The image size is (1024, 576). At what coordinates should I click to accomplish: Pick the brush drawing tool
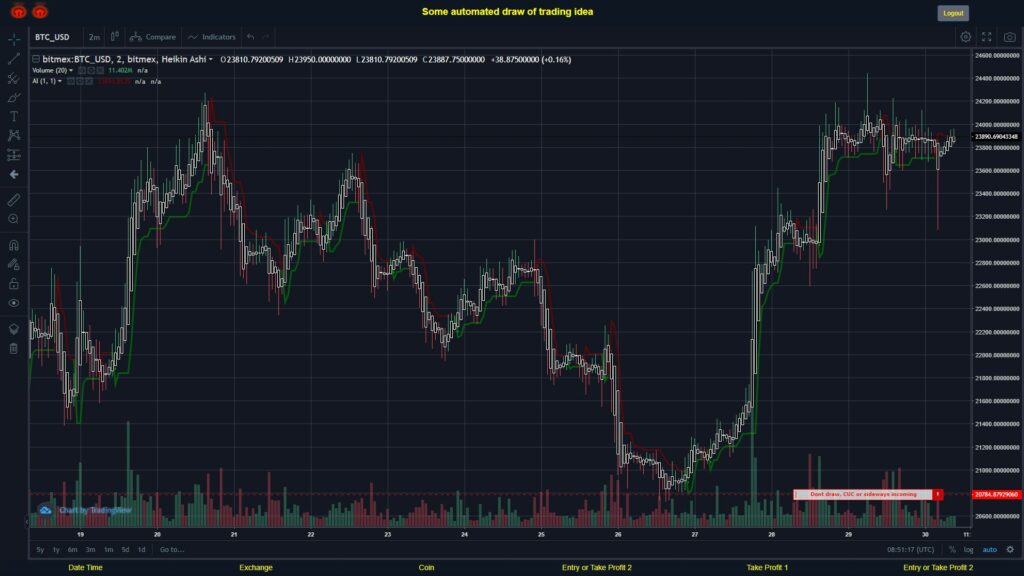tap(14, 97)
